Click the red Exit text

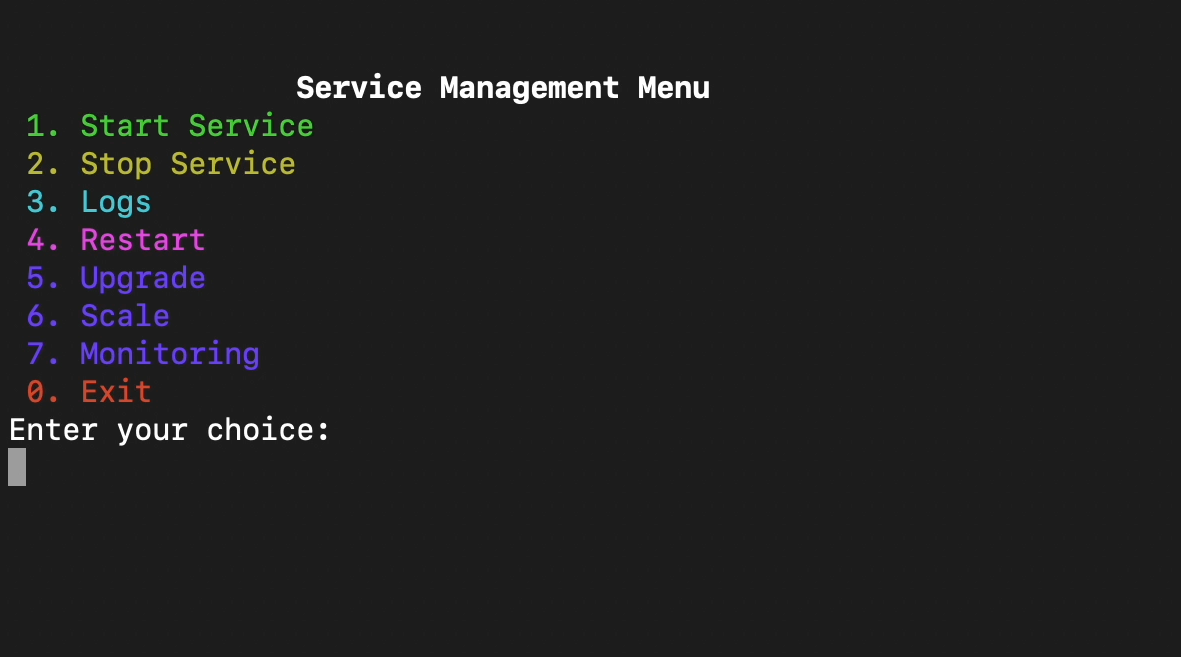click(x=115, y=392)
